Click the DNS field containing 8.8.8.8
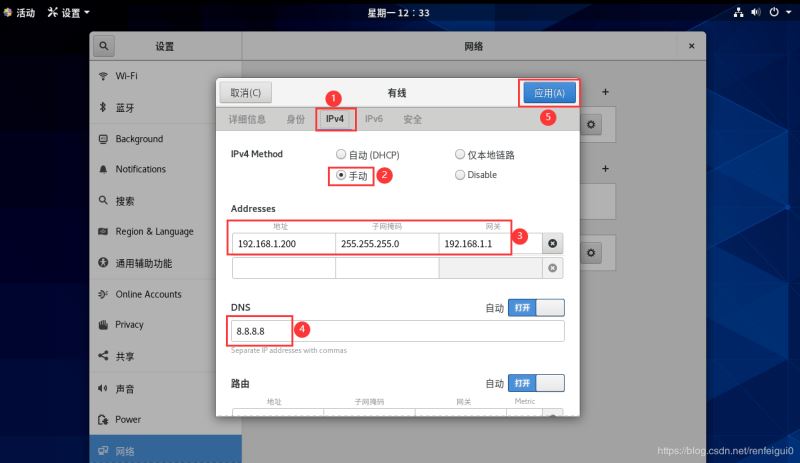Image resolution: width=800 pixels, height=463 pixels. (x=397, y=331)
